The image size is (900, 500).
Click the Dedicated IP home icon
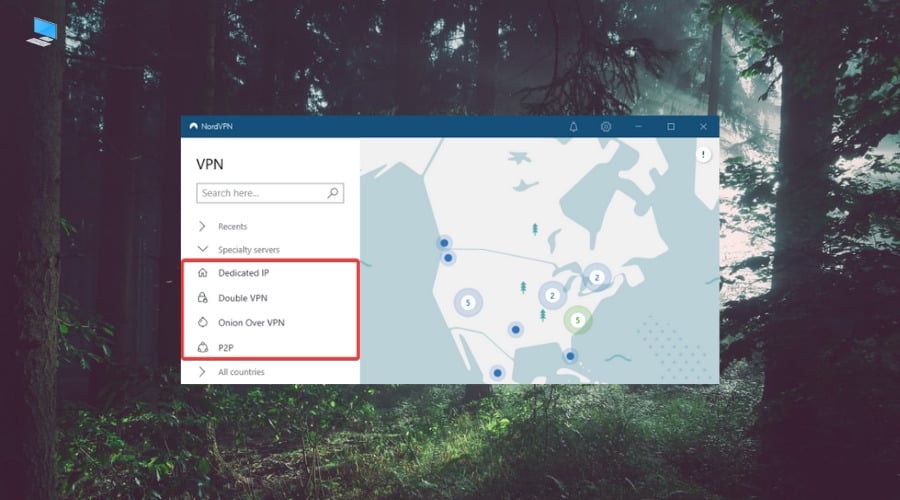point(203,273)
